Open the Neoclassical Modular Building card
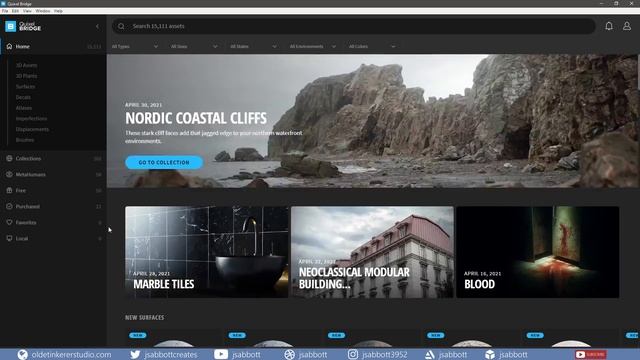 [372, 252]
